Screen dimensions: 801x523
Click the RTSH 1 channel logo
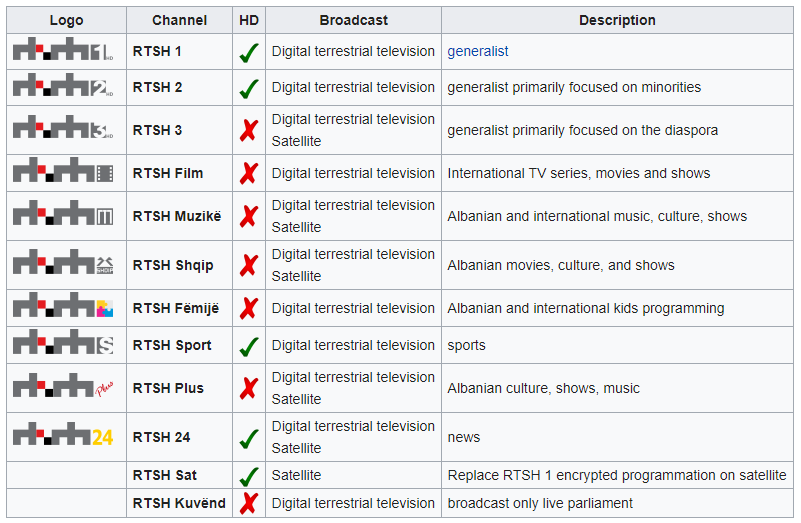[63, 50]
